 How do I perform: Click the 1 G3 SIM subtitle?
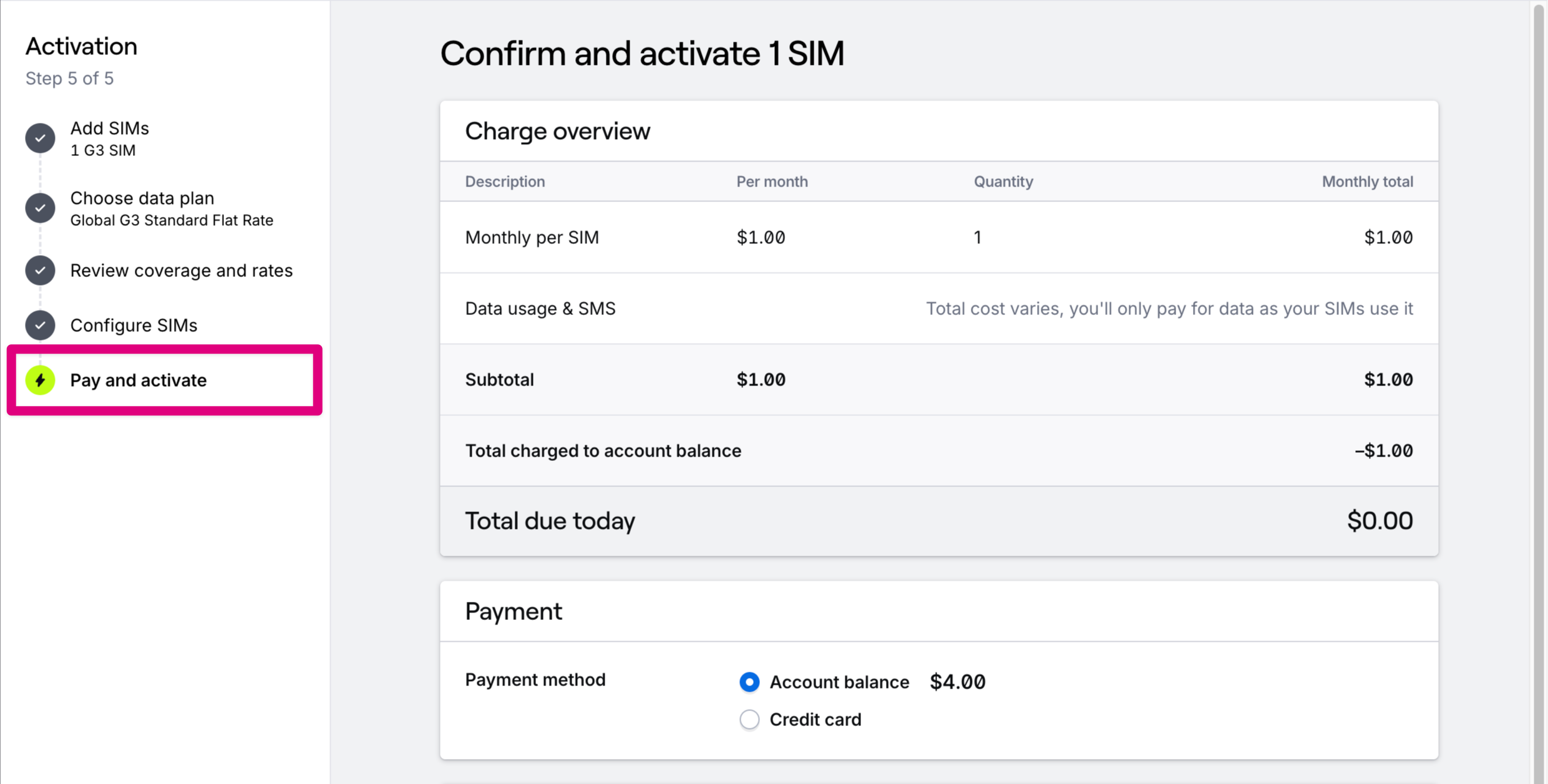(x=103, y=150)
